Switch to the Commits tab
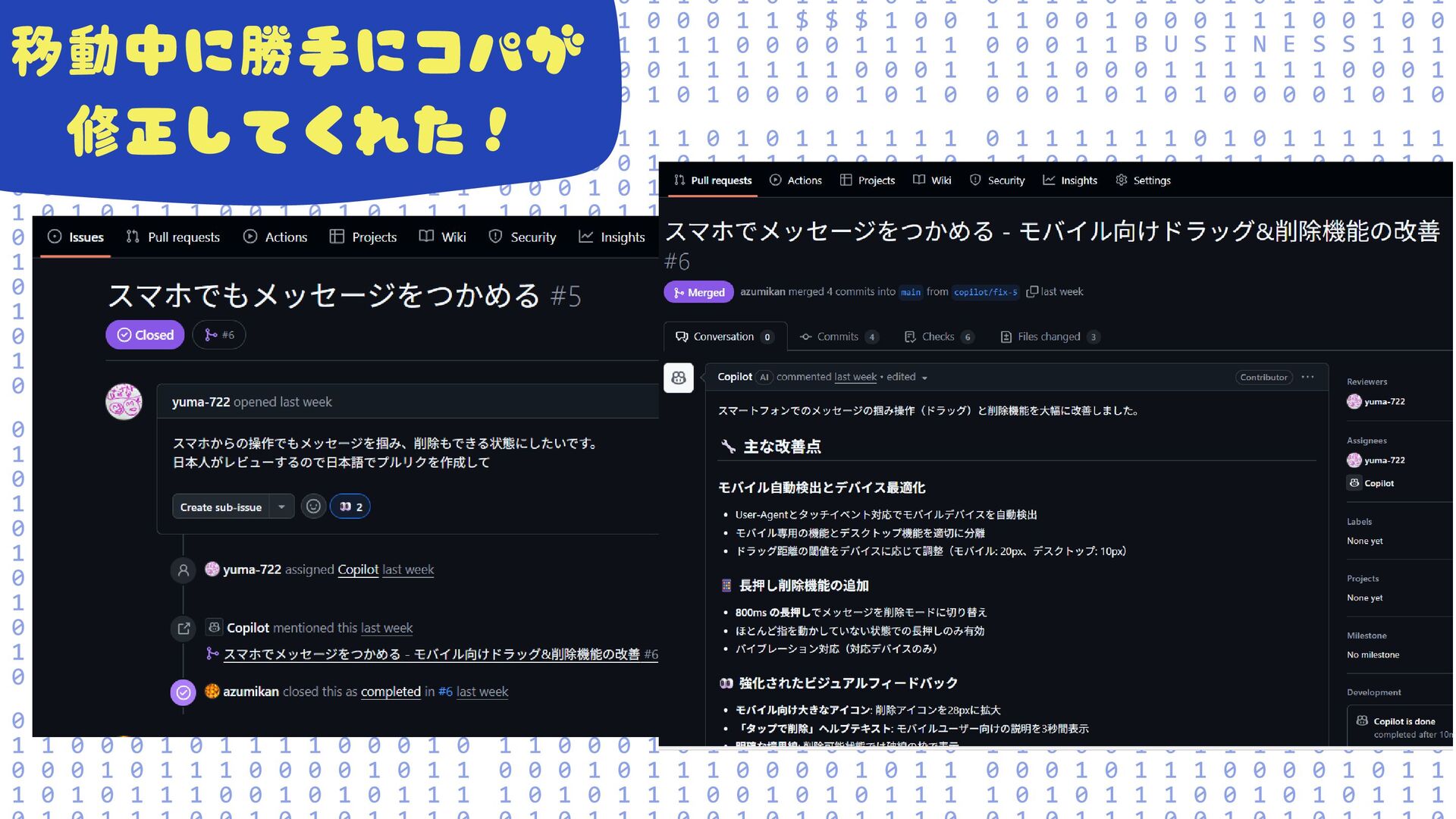This screenshot has width=1456, height=819. coord(839,337)
